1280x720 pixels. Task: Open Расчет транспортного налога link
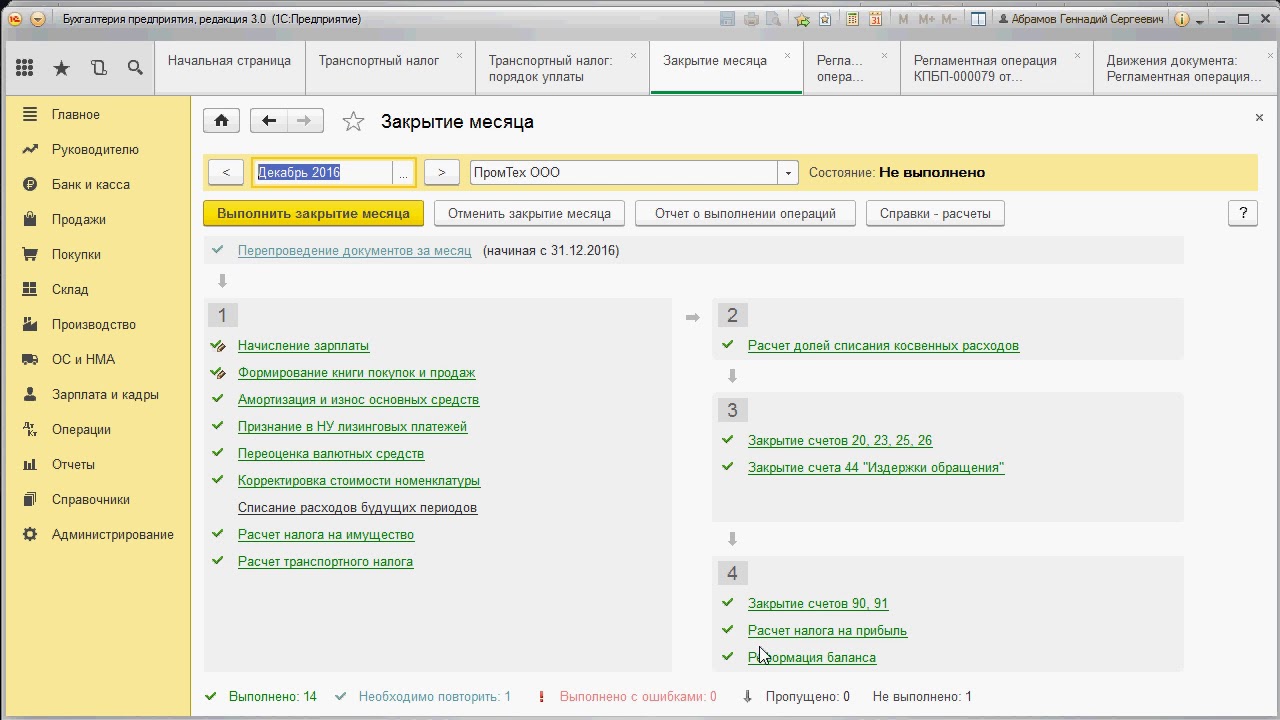pyautogui.click(x=325, y=561)
